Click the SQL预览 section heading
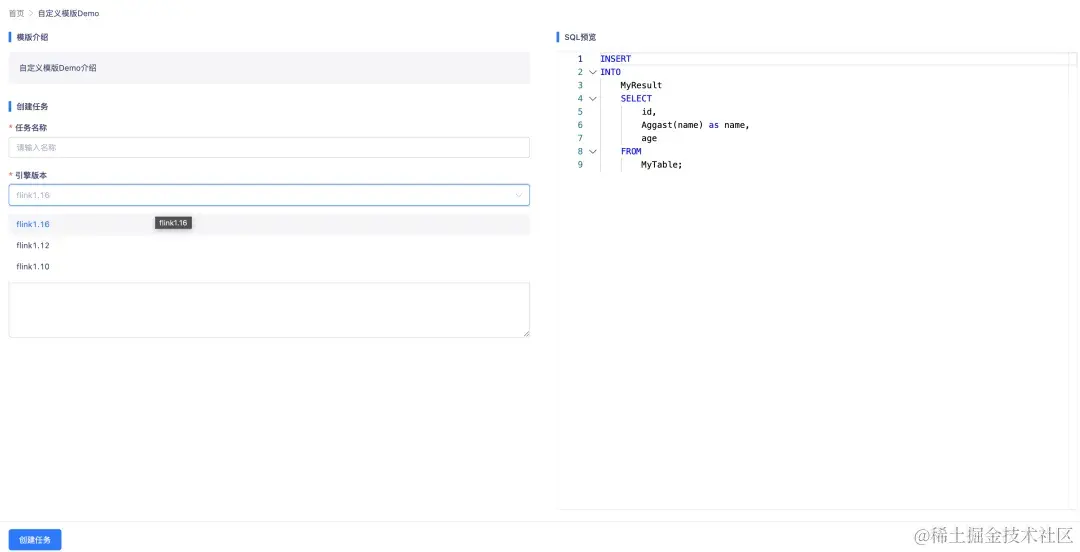 tap(580, 37)
